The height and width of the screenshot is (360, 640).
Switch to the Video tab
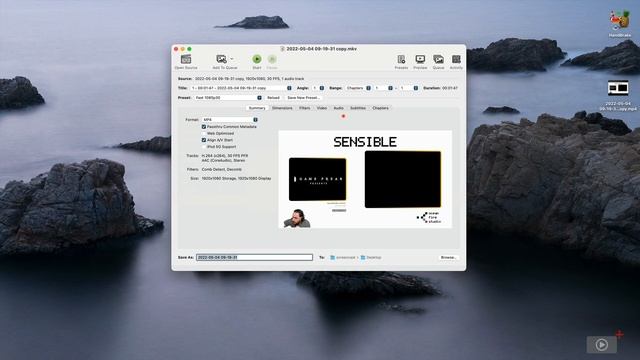[322, 108]
